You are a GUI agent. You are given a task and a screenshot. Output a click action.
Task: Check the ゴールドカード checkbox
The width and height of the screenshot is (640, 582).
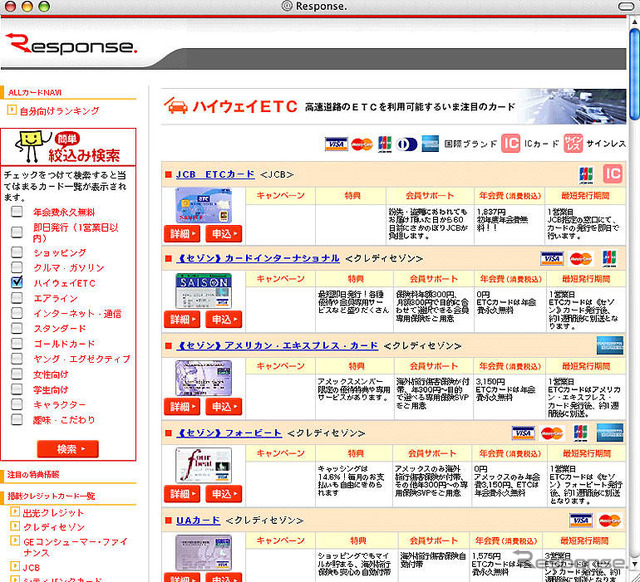tap(17, 343)
